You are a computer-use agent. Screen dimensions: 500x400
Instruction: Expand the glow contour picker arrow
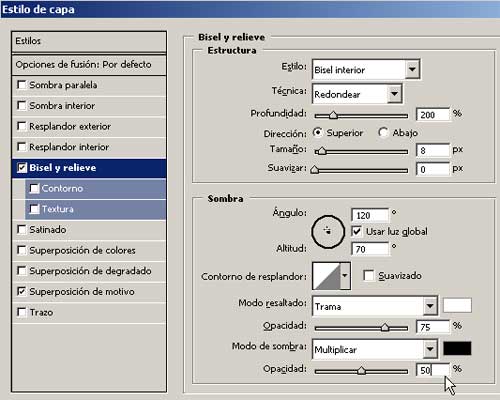(345, 276)
